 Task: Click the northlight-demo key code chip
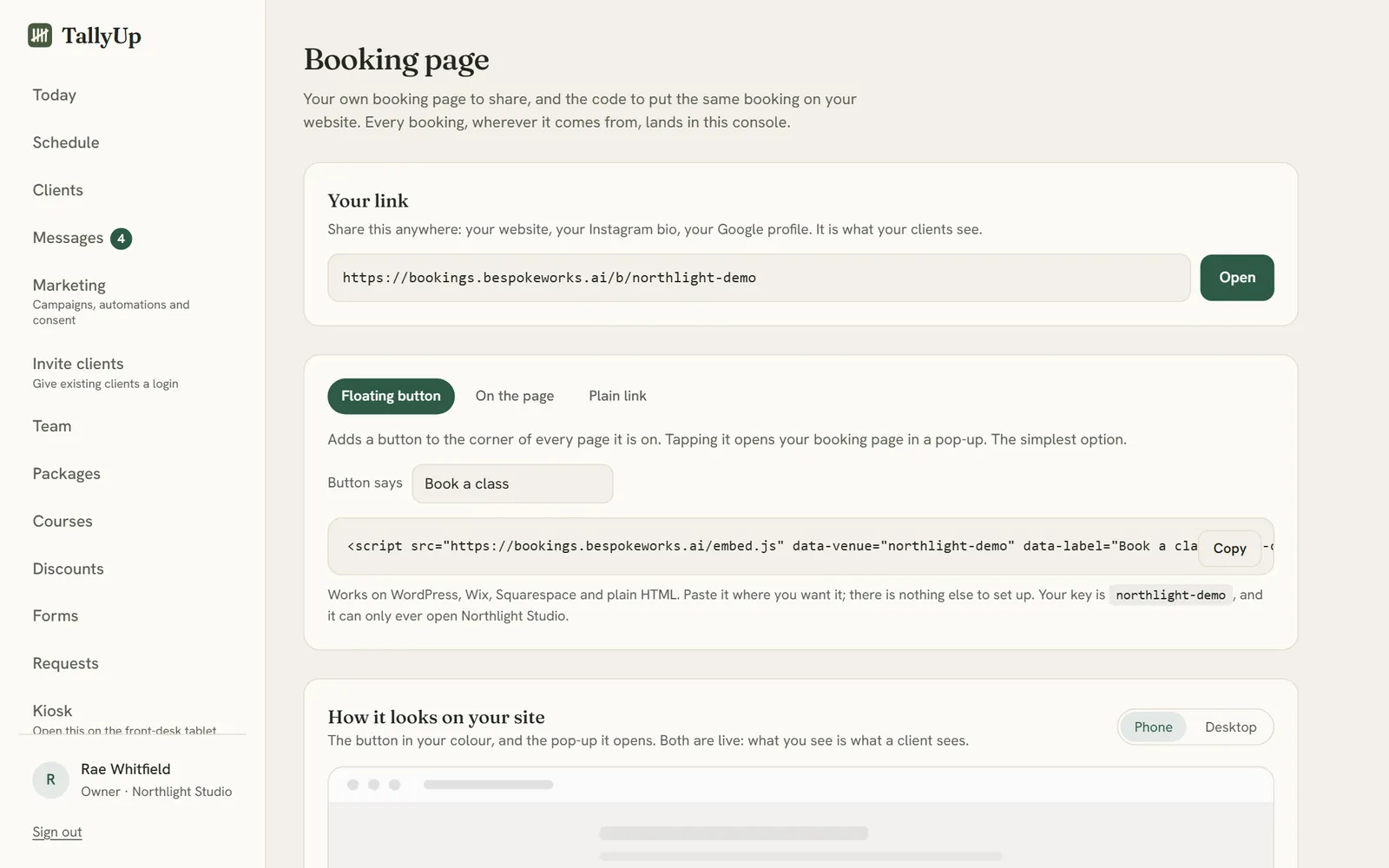1170,595
